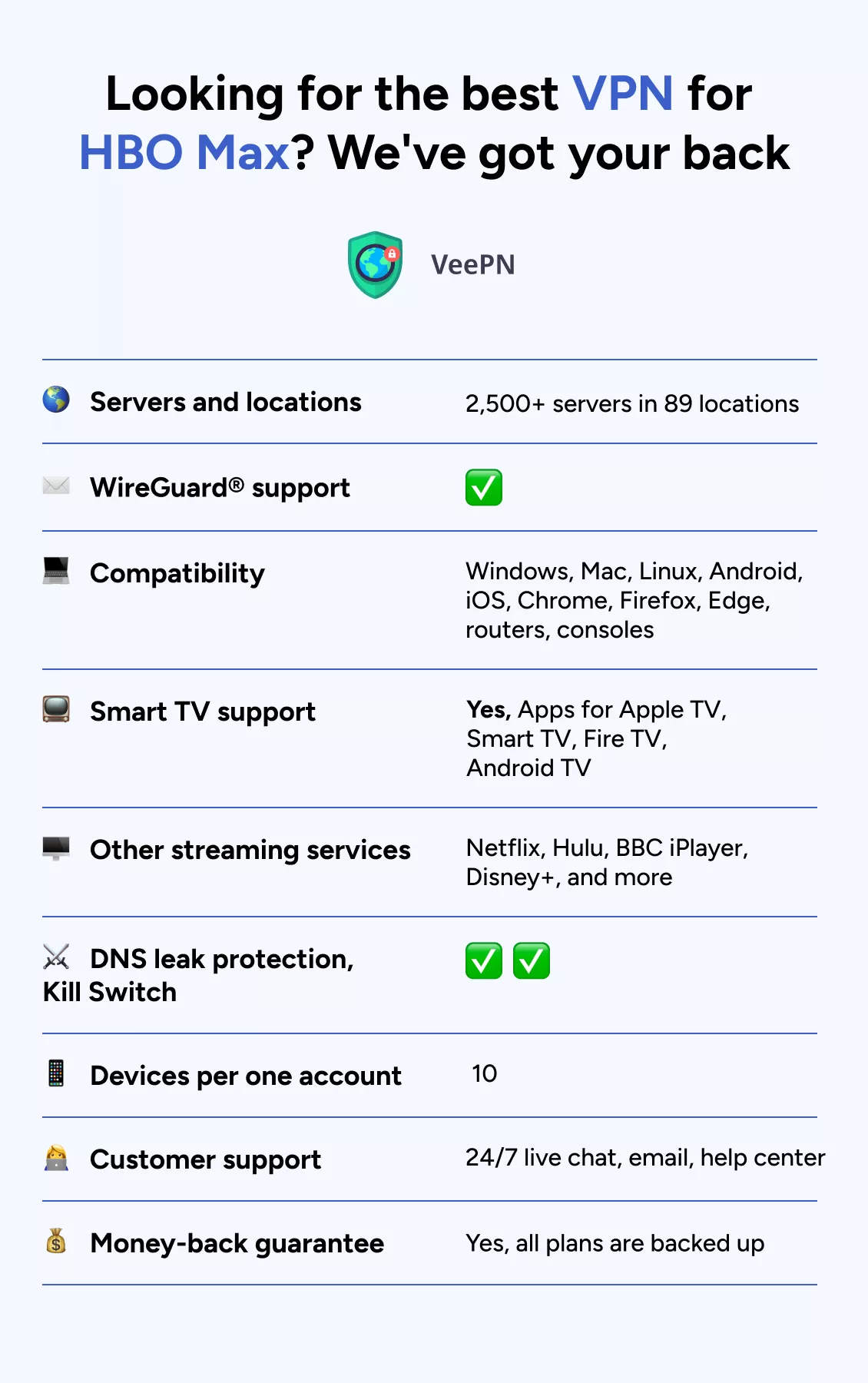Click the WireGuard support green checkmark
868x1383 pixels.
point(484,488)
